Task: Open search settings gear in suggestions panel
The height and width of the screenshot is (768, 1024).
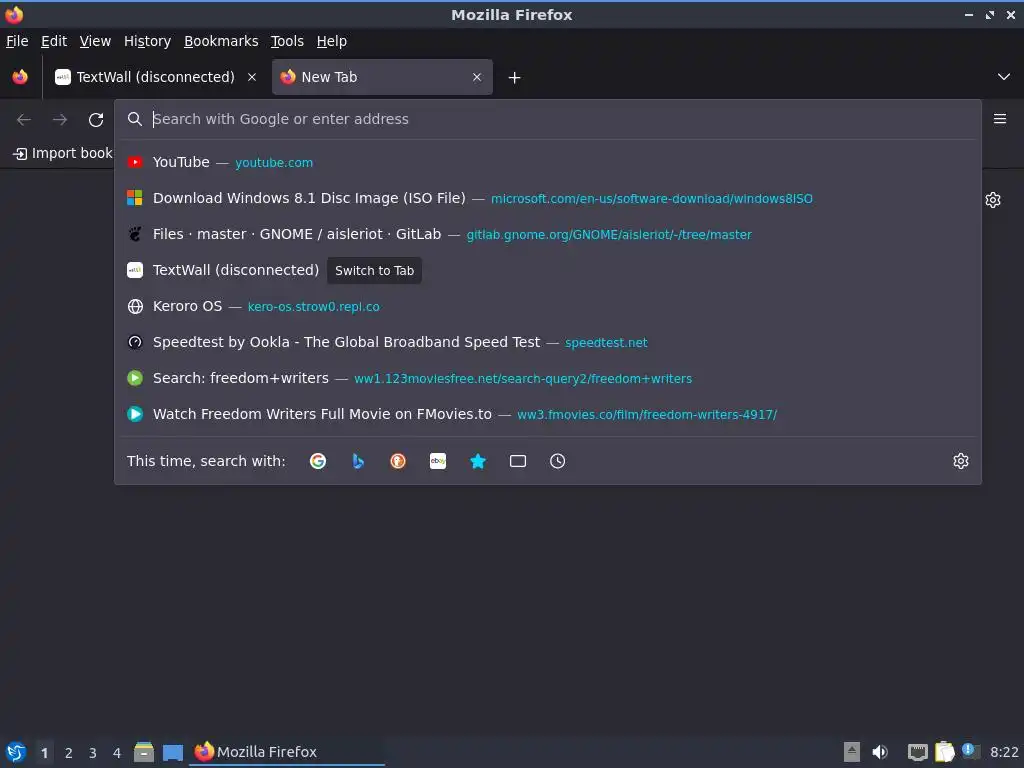Action: click(961, 461)
